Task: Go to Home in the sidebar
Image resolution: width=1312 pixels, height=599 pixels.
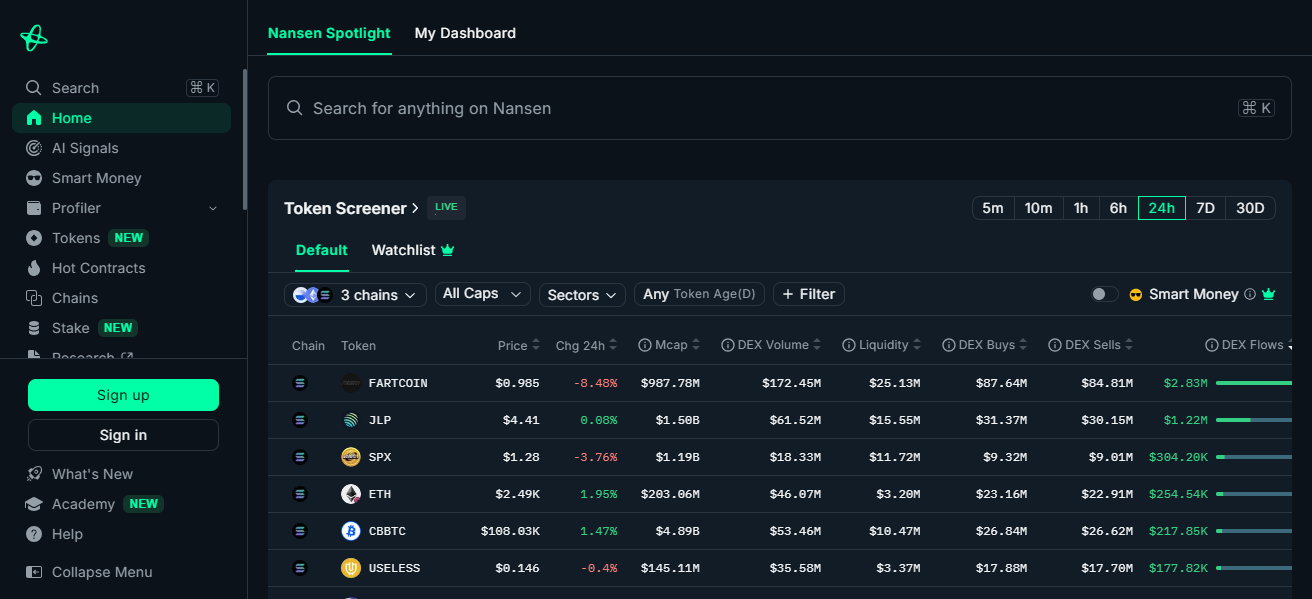Action: pyautogui.click(x=121, y=118)
